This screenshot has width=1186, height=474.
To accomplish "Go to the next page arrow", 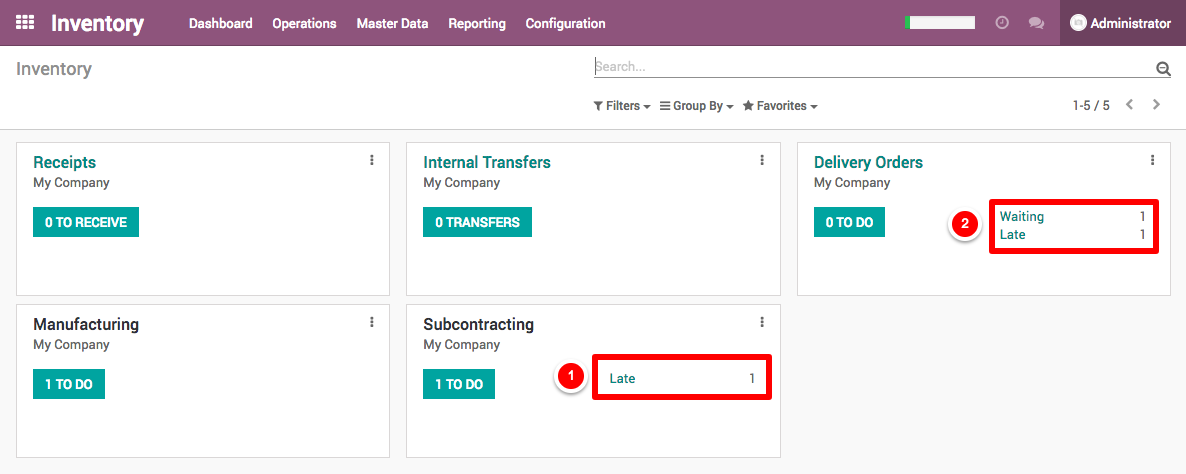I will pyautogui.click(x=1157, y=105).
